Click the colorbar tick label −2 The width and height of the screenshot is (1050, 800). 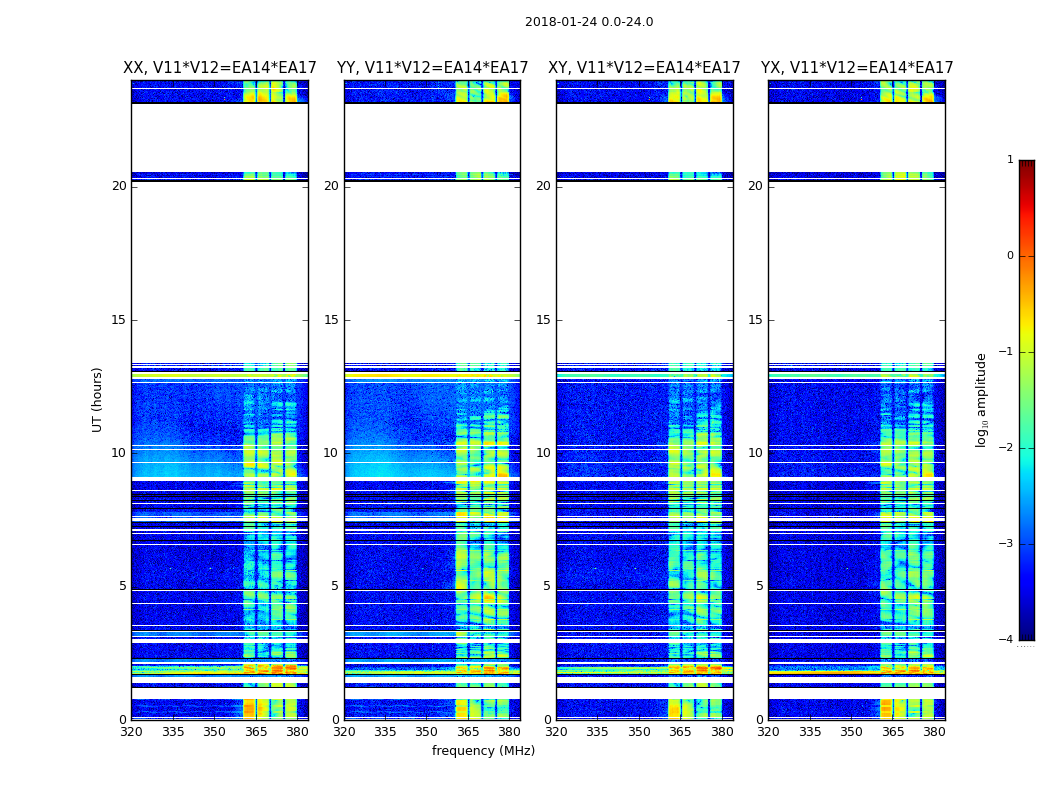tap(1007, 448)
